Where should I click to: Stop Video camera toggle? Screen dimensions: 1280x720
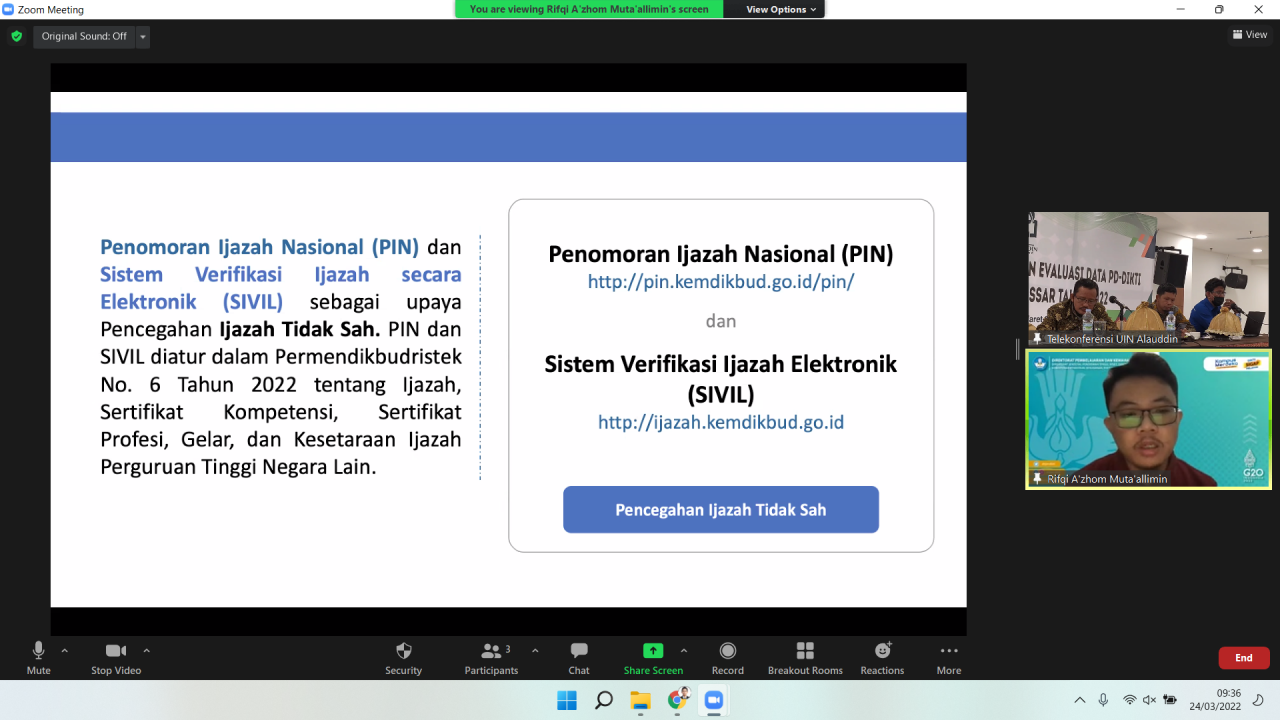coord(116,651)
